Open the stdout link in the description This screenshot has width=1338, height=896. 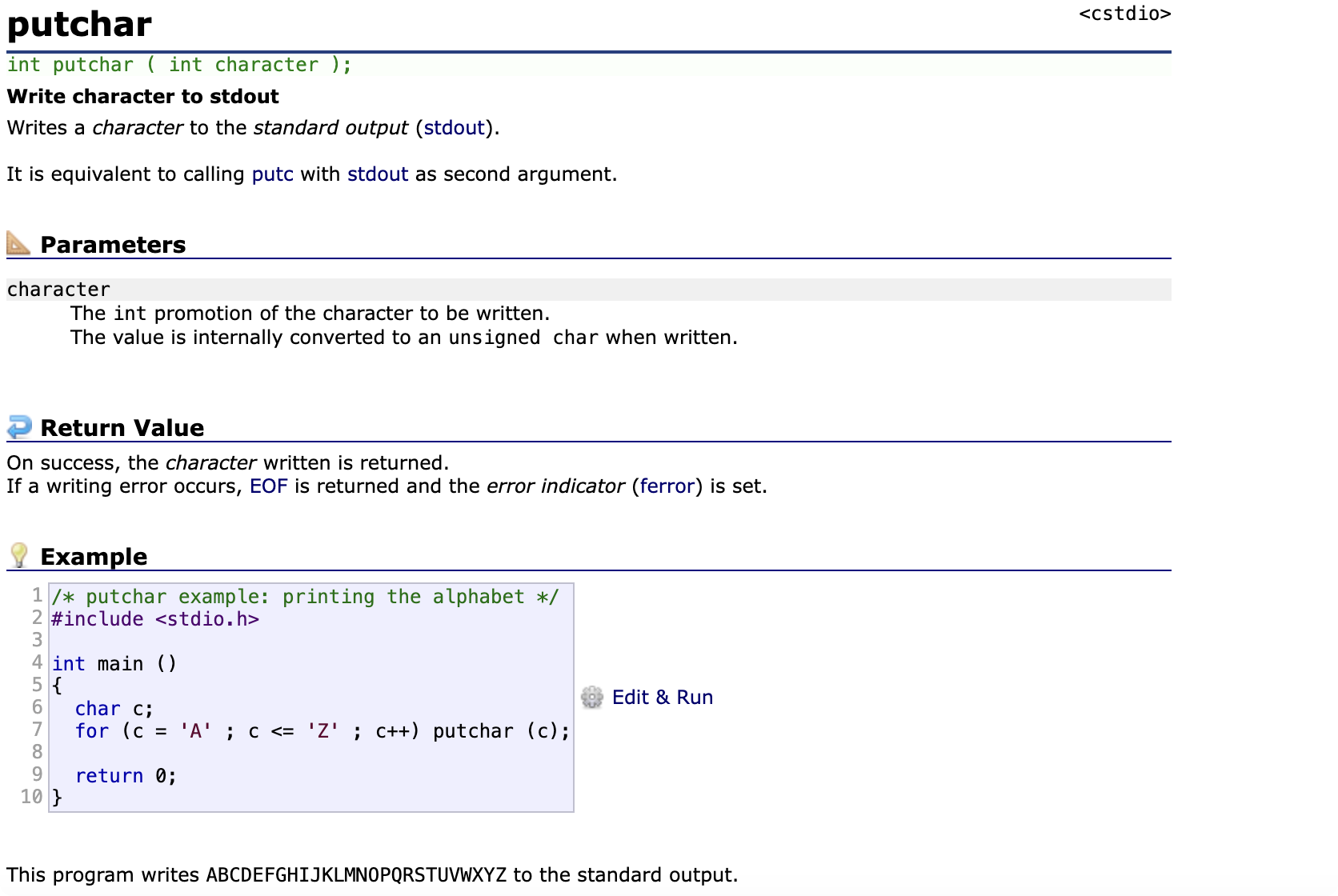point(454,128)
